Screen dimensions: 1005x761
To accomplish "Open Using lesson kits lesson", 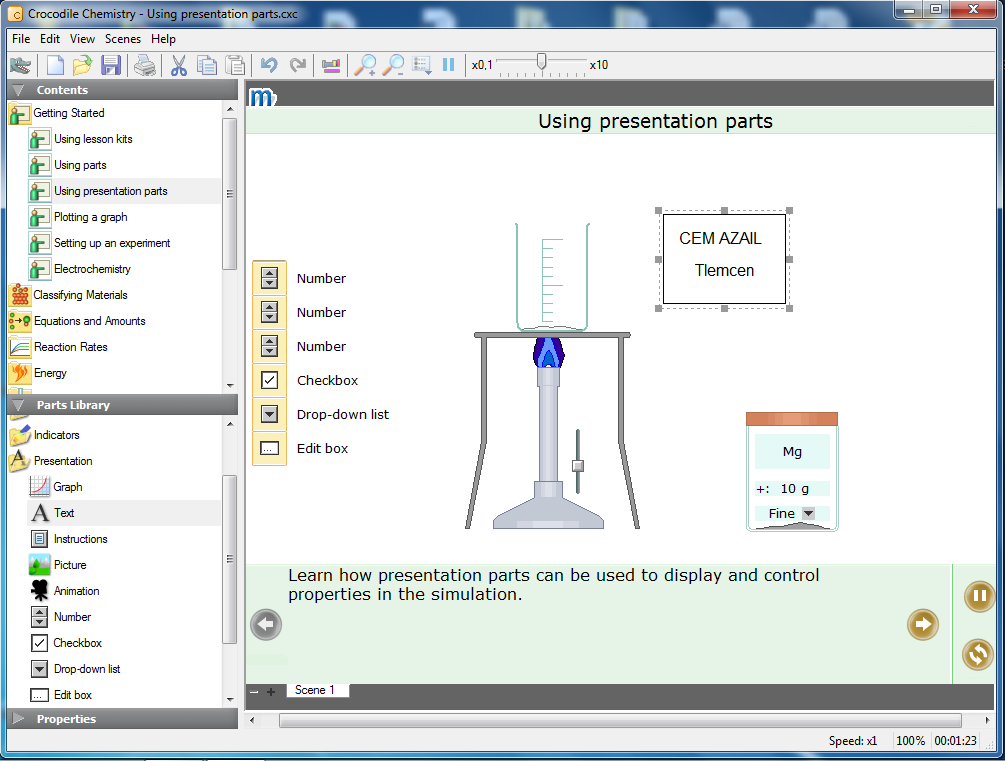I will coord(93,139).
